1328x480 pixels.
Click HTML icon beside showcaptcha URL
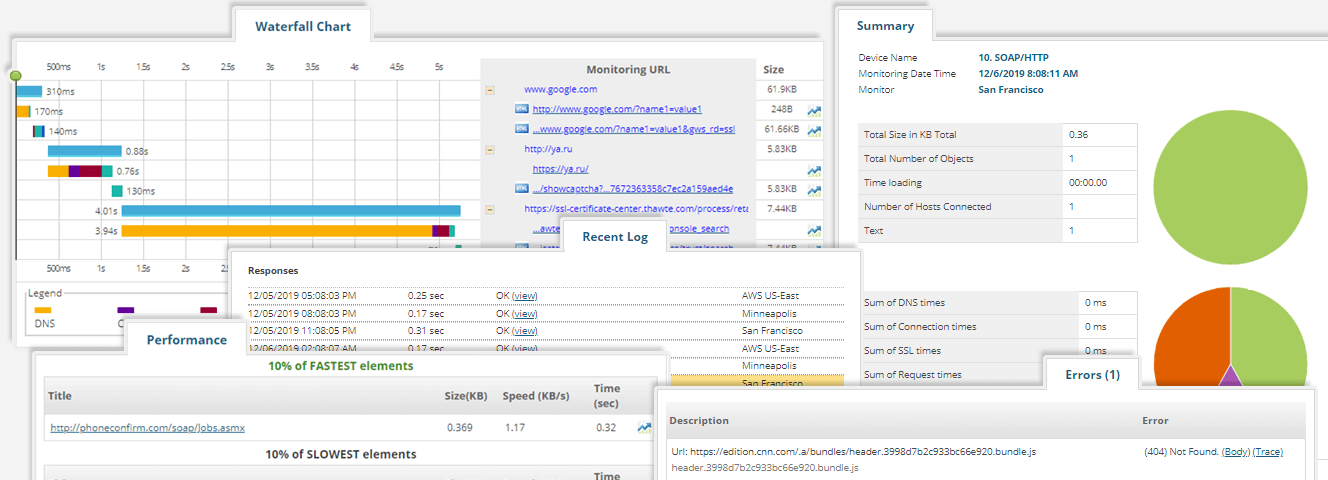[521, 189]
